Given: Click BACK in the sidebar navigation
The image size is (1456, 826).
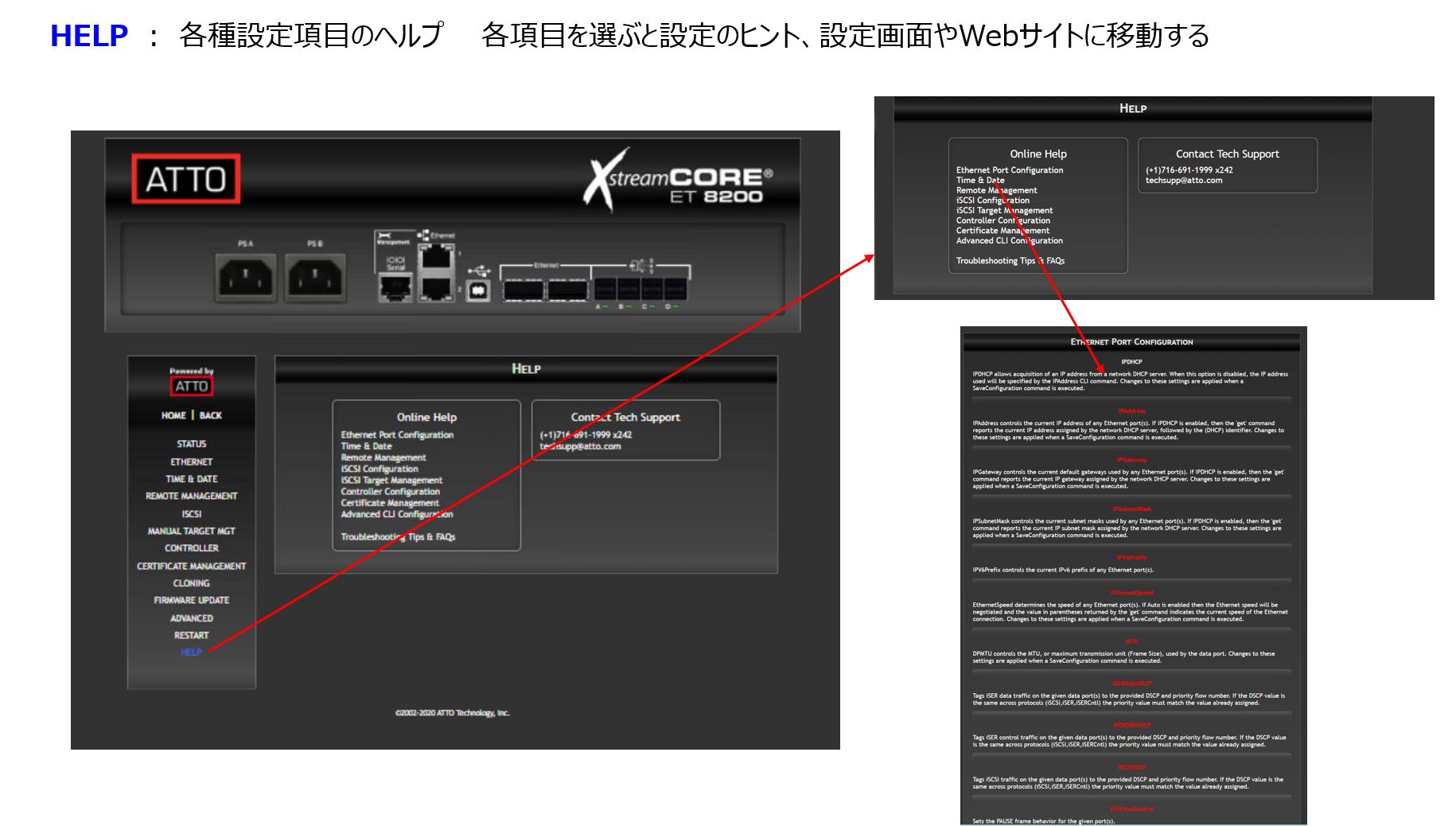Looking at the screenshot, I should point(211,415).
